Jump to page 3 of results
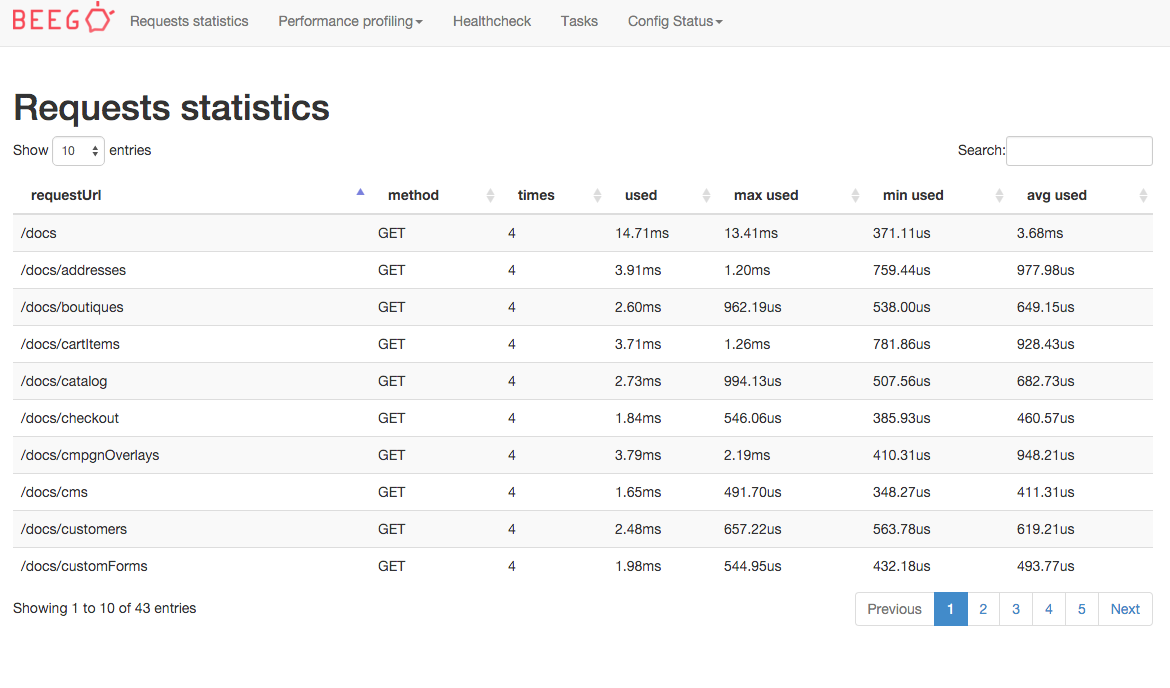The image size is (1170, 688). point(1016,609)
